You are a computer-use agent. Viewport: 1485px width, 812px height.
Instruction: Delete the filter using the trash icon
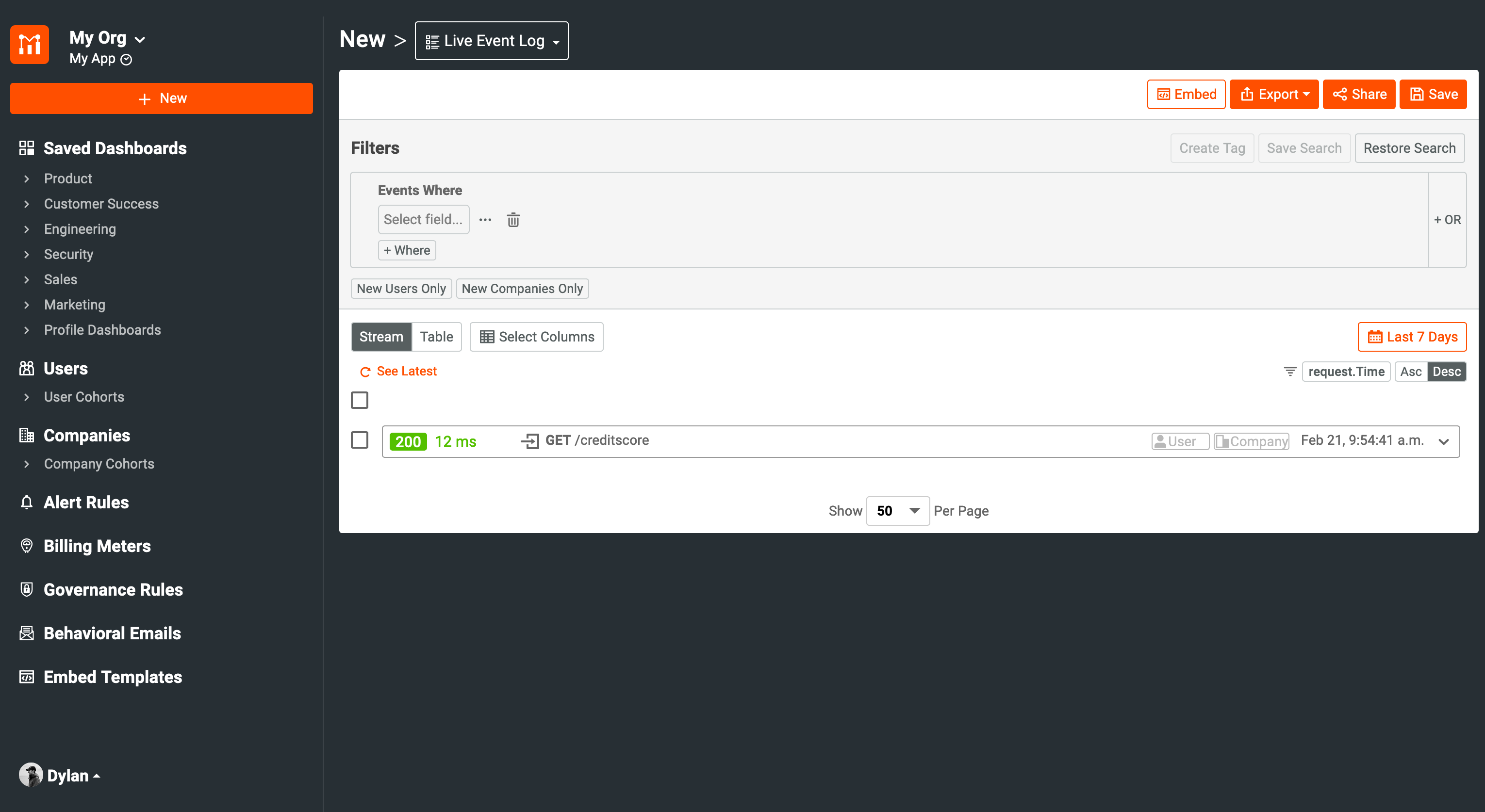513,220
